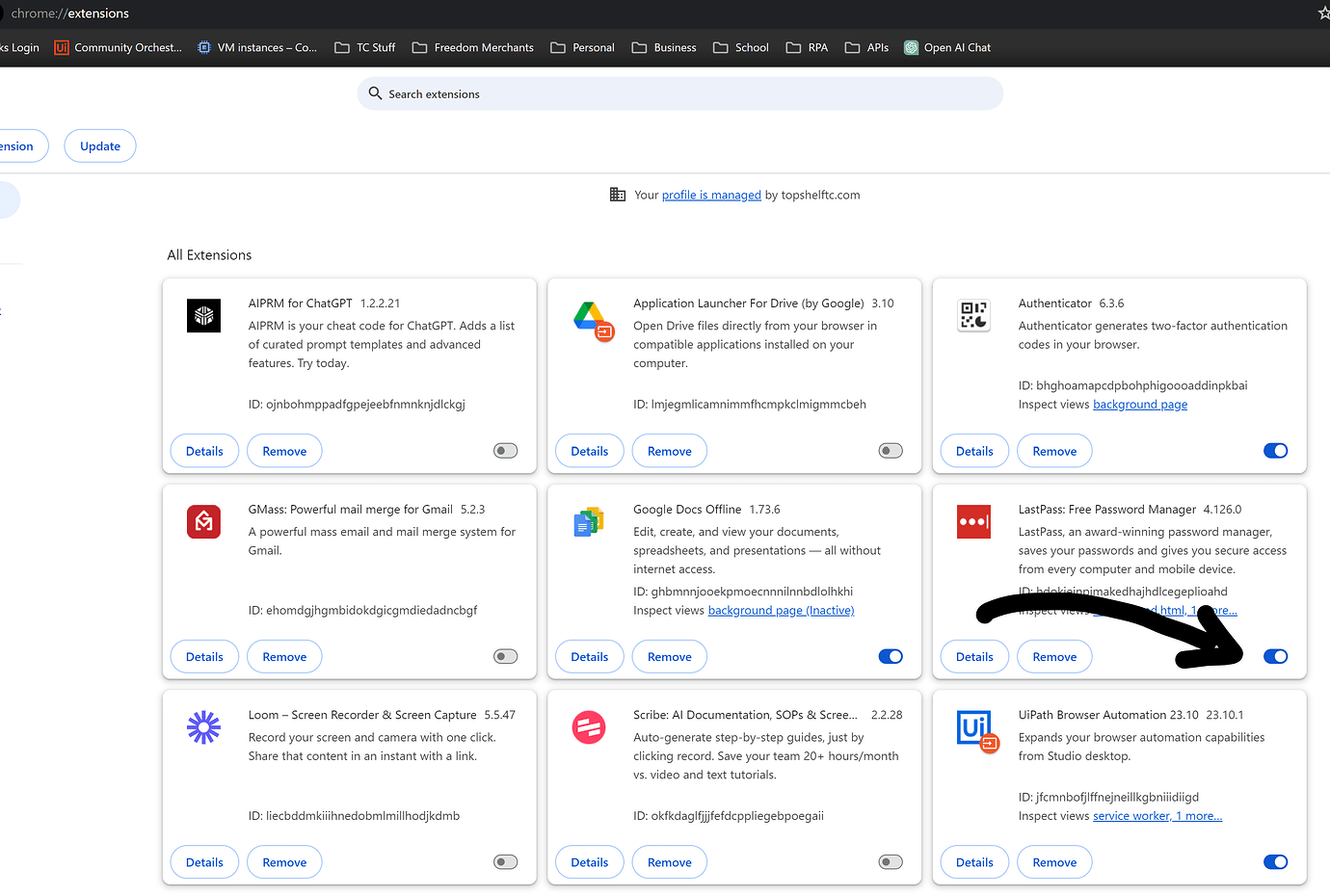Click the Authenticator QR-code icon

click(973, 316)
